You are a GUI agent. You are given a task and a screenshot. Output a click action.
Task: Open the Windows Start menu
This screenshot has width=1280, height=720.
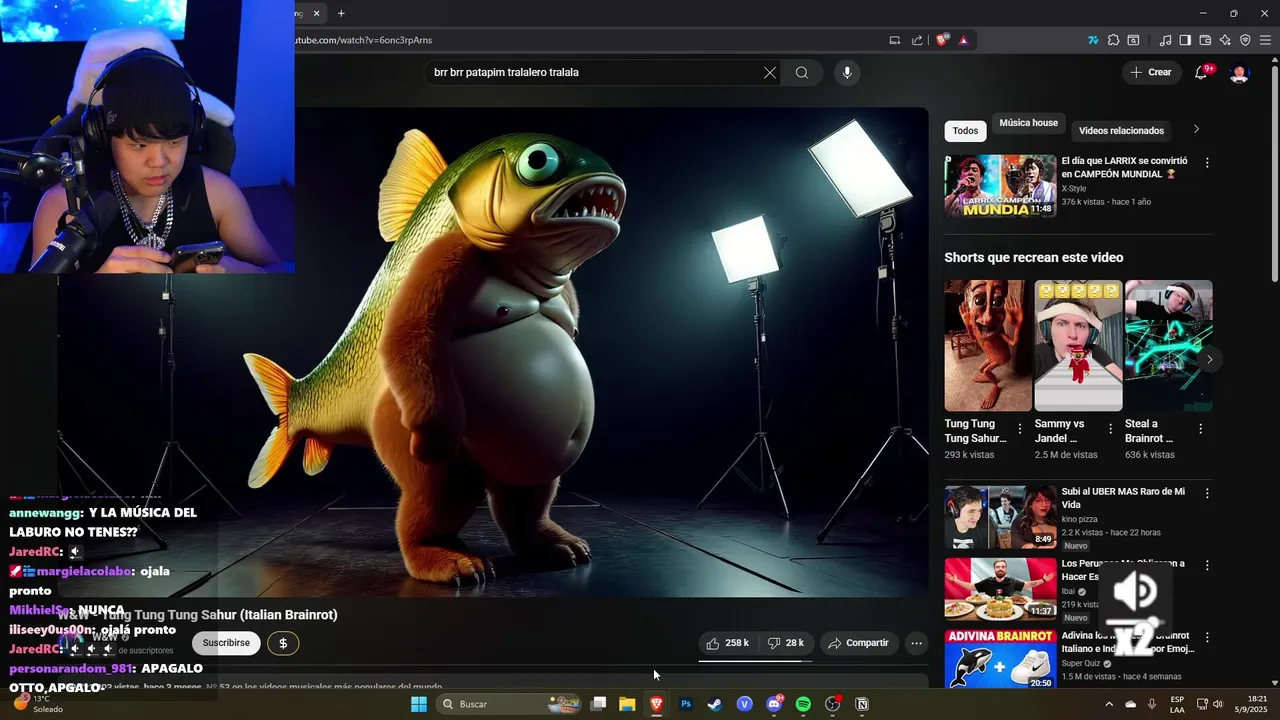click(x=419, y=704)
